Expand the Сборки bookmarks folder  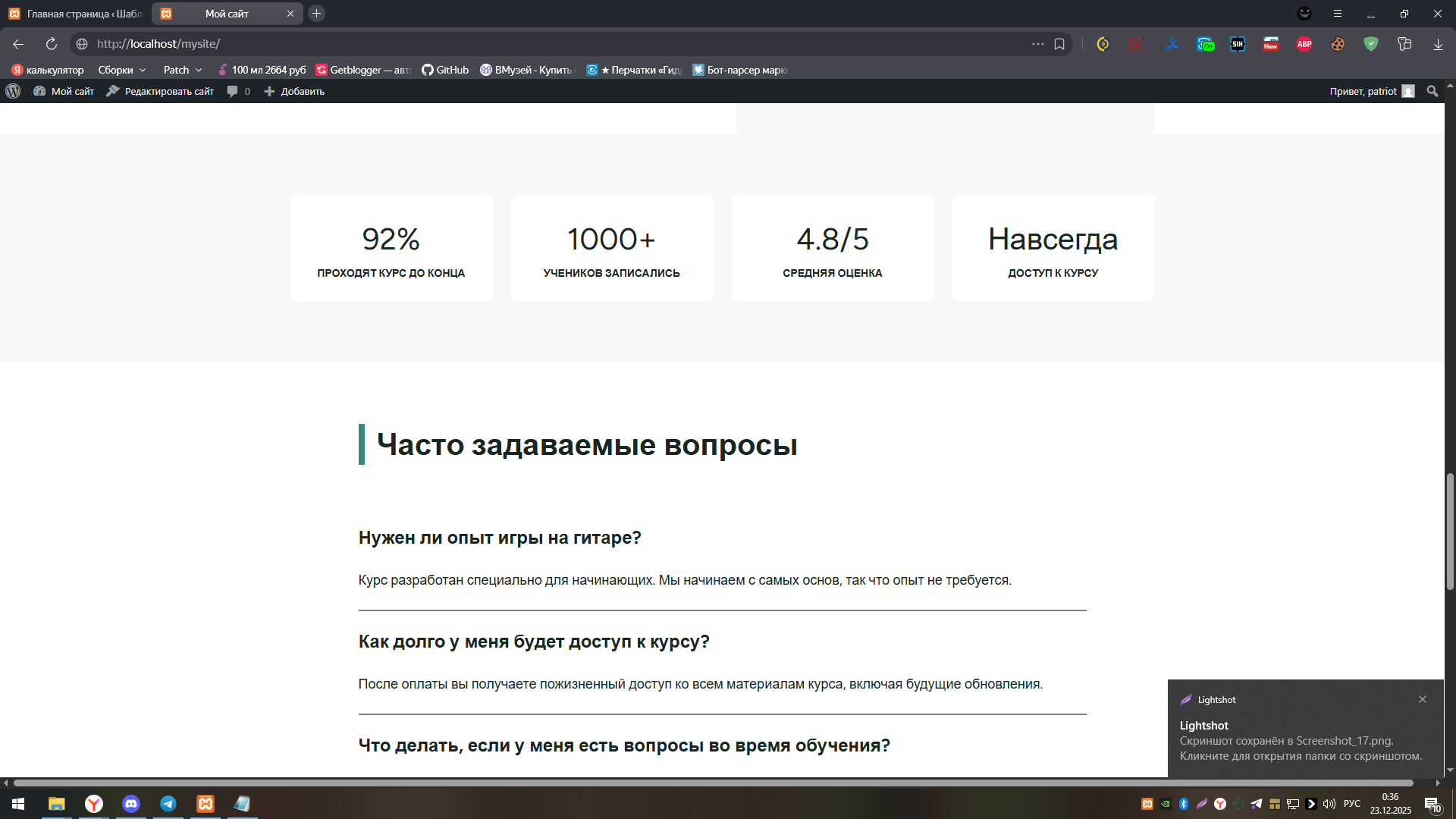(121, 70)
